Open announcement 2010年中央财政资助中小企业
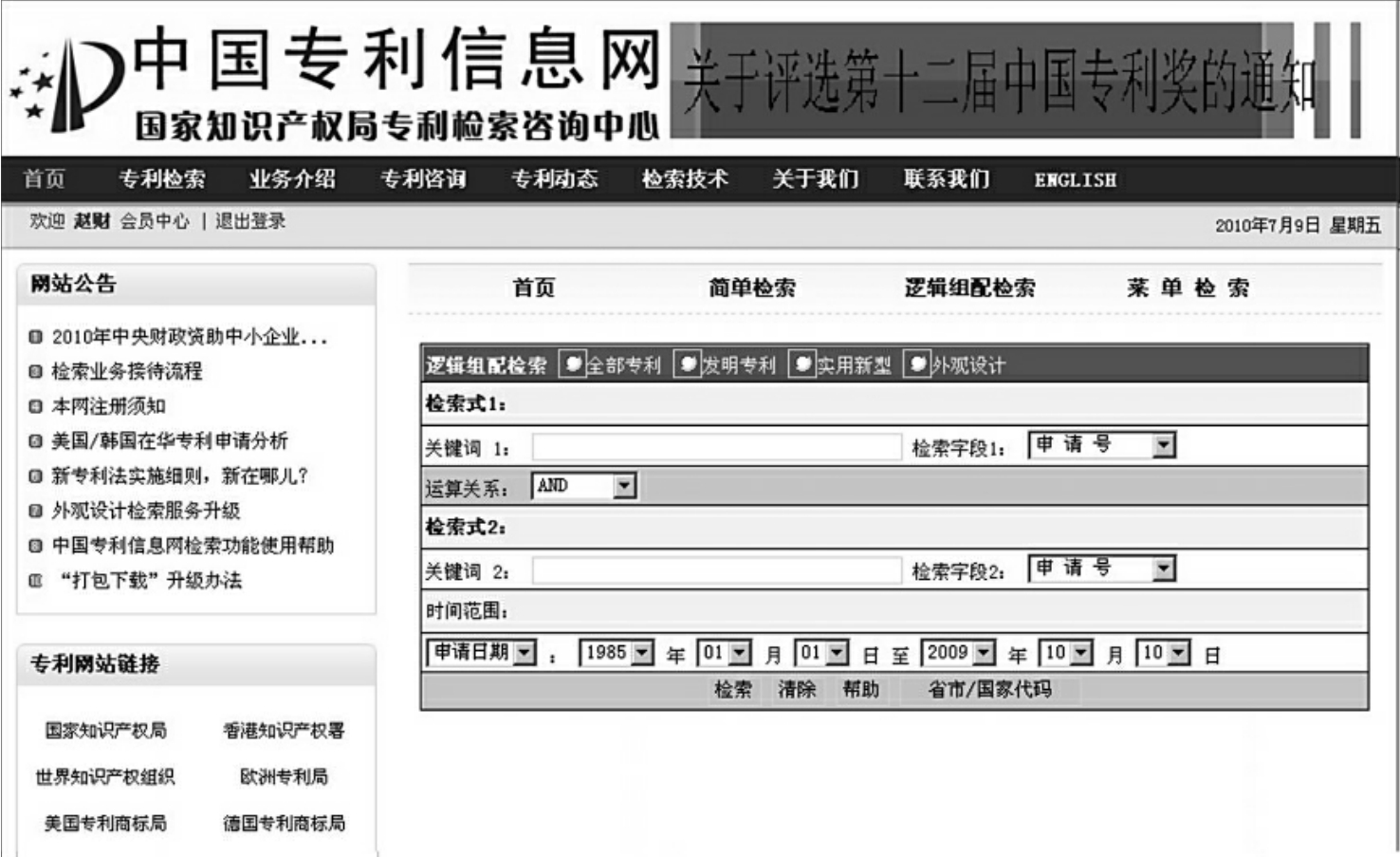Image resolution: width=1400 pixels, height=857 pixels. tap(190, 337)
